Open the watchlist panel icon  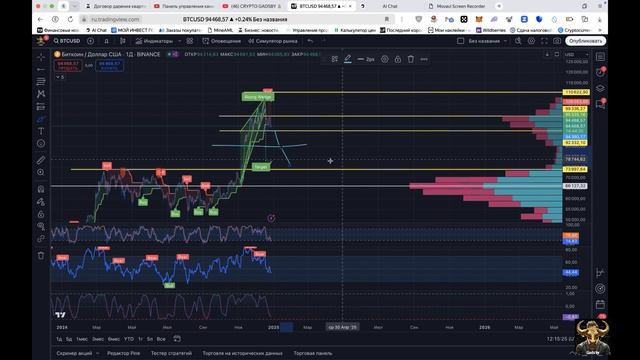pyautogui.click(x=600, y=57)
